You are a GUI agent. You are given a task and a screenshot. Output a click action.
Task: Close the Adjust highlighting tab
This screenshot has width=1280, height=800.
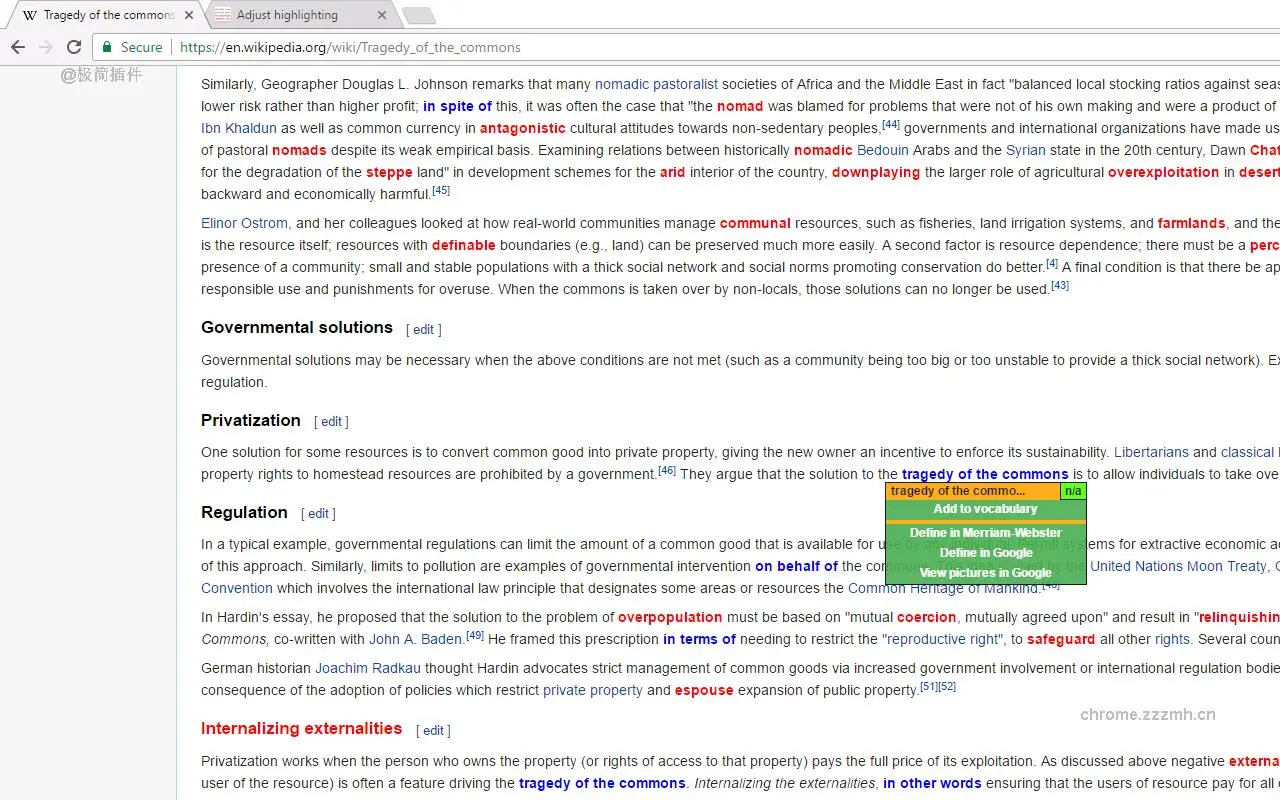point(382,15)
